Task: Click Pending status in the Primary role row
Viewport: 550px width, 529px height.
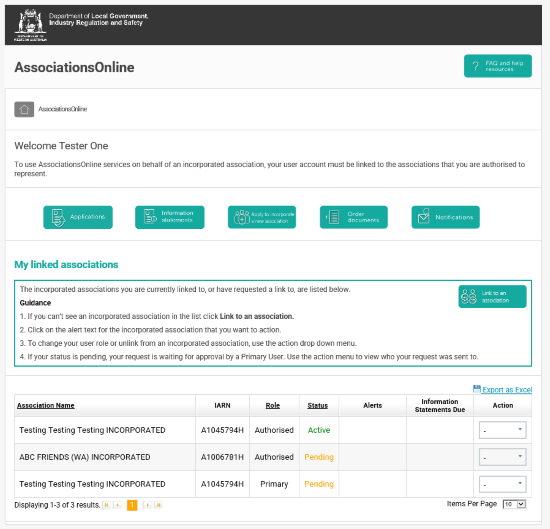Action: pyautogui.click(x=319, y=484)
